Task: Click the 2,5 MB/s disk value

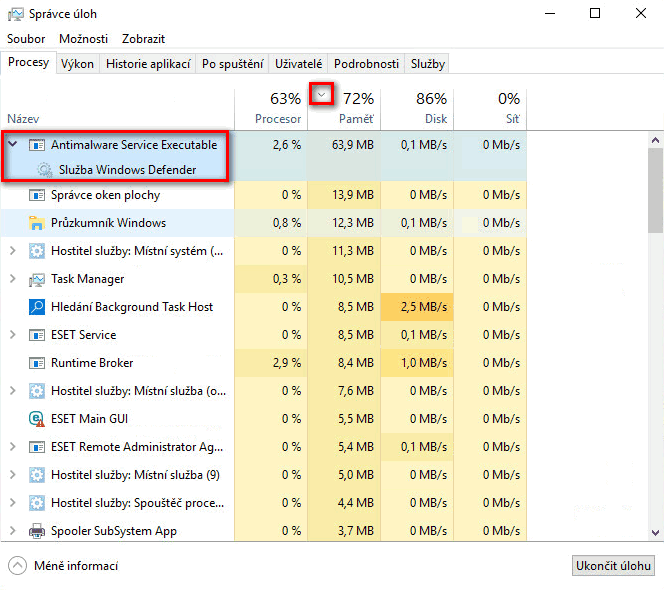Action: [424, 307]
